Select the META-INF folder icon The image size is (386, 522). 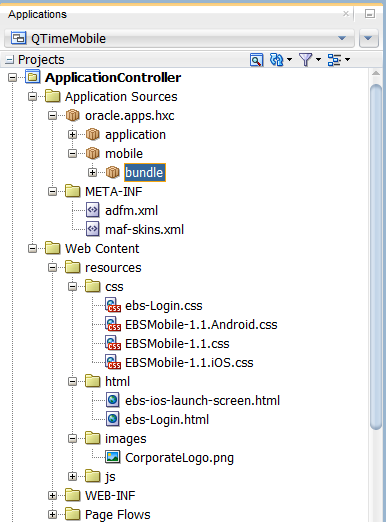pyautogui.click(x=73, y=191)
